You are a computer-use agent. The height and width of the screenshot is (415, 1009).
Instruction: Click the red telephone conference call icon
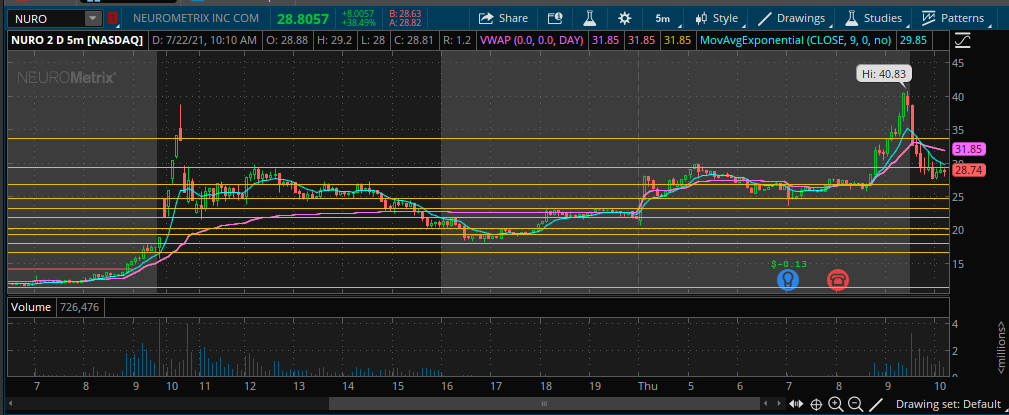[x=837, y=279]
